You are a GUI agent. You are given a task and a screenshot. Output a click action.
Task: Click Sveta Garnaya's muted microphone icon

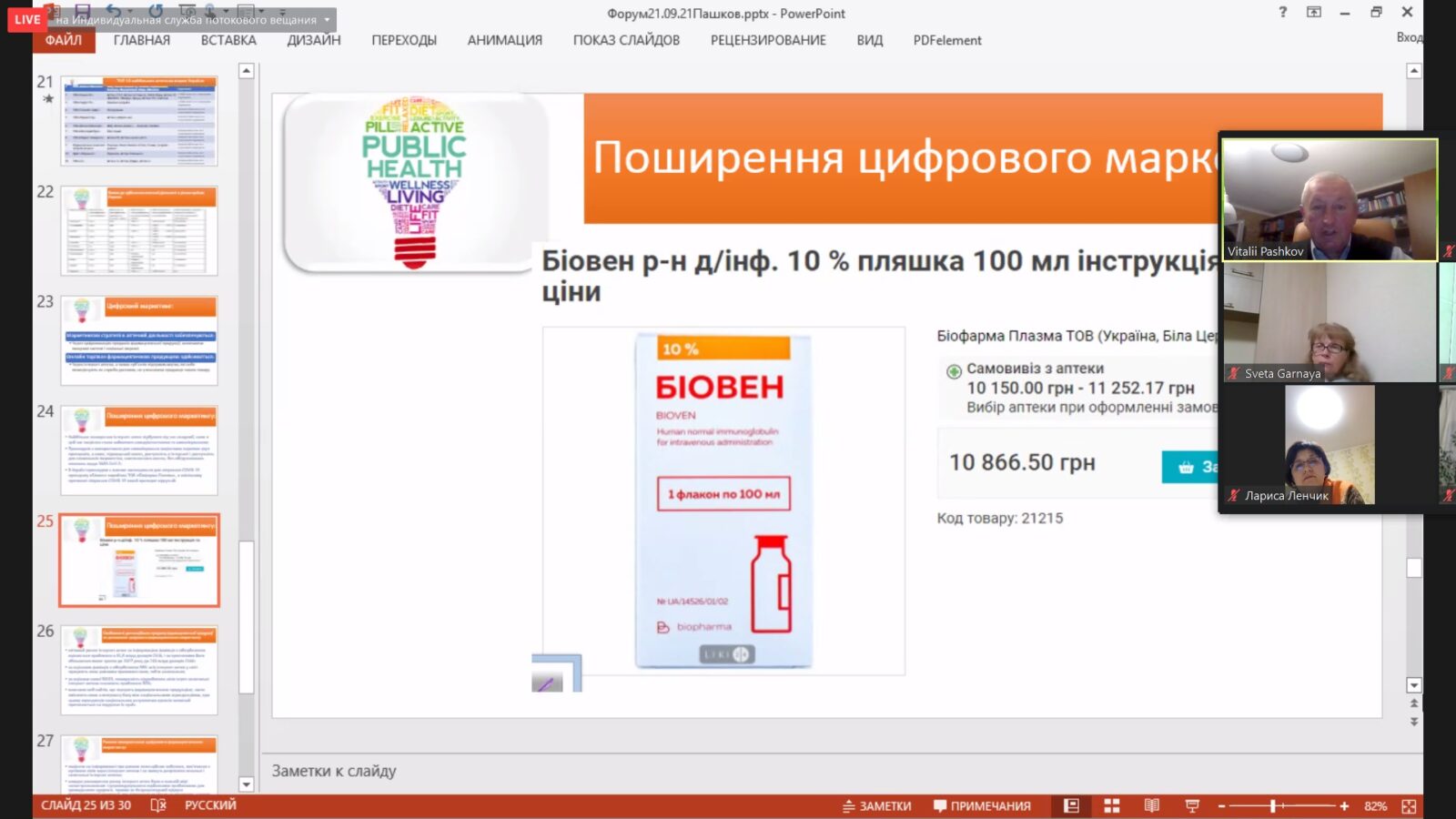click(1234, 373)
